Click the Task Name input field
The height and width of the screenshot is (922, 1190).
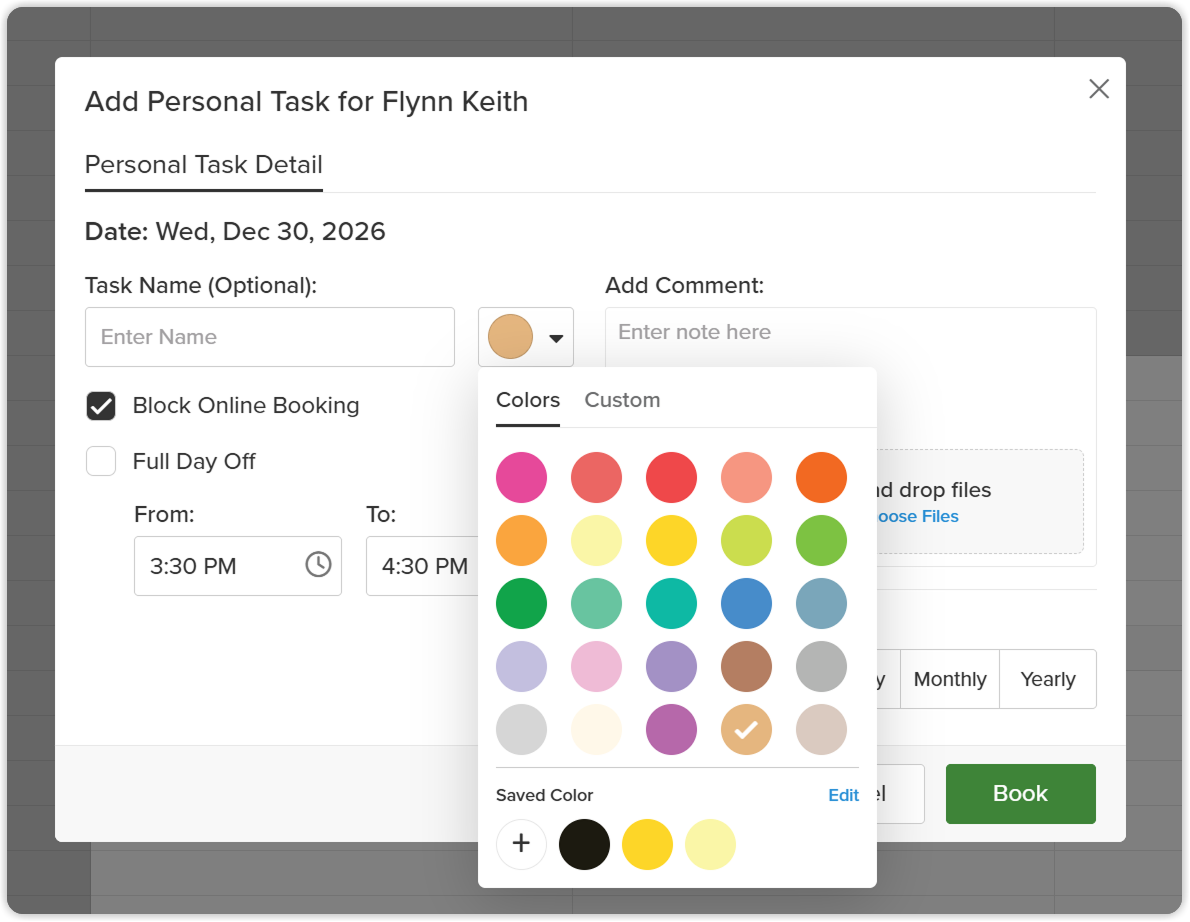click(269, 337)
